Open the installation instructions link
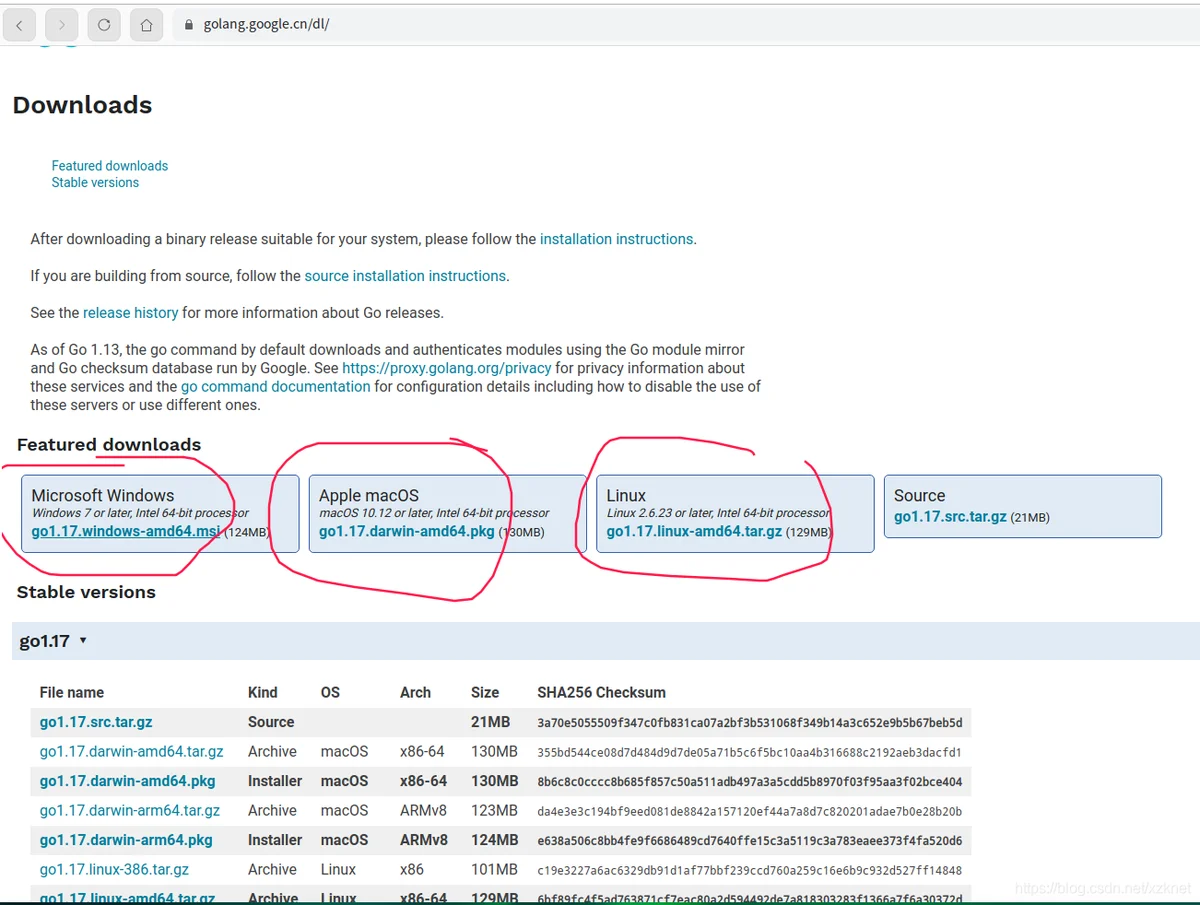The height and width of the screenshot is (905, 1200). pos(616,240)
